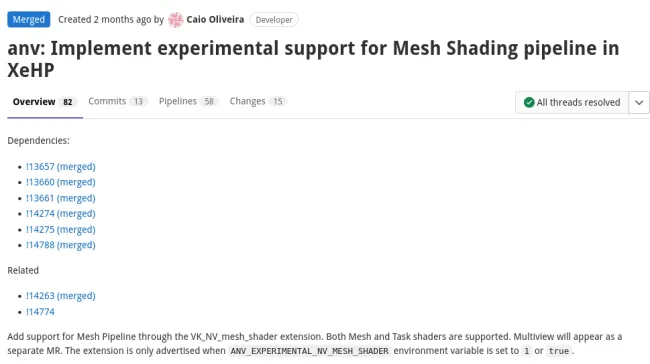The height and width of the screenshot is (364, 650).
Task: Open merge request !13657 link
Action: click(x=61, y=166)
